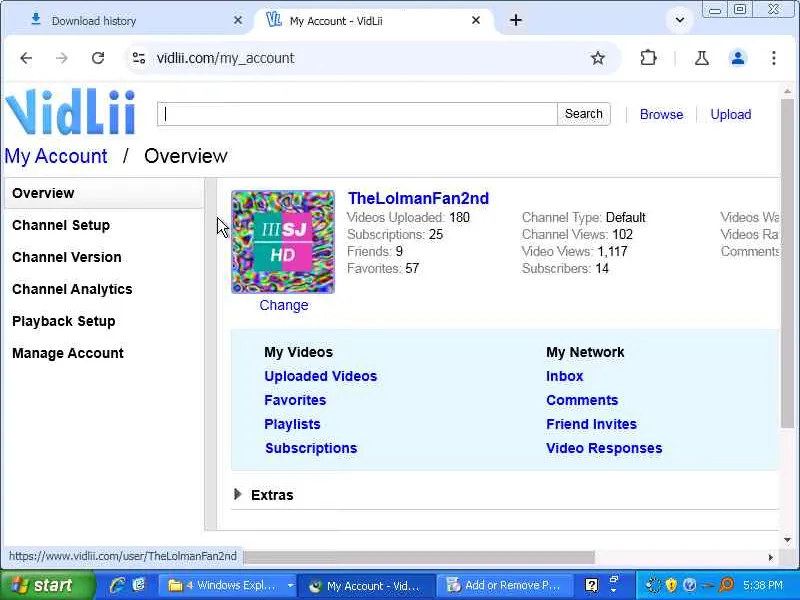Bookmark this page with the star icon
Image resolution: width=800 pixels, height=600 pixels.
point(597,58)
